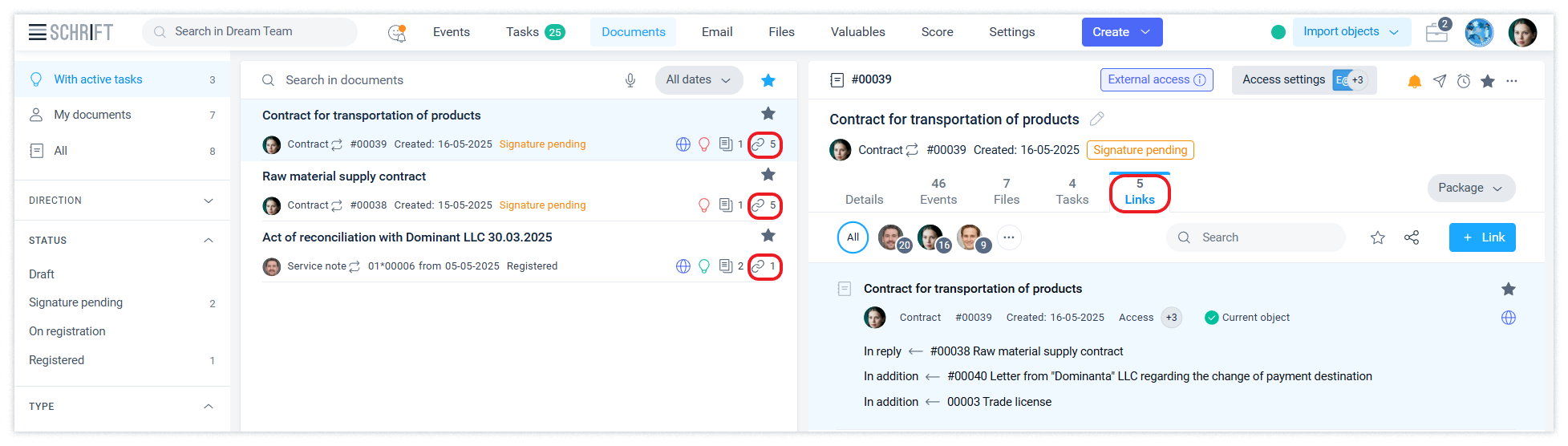Open the All dates dropdown
This screenshot has width=1568, height=446.
pyautogui.click(x=699, y=80)
